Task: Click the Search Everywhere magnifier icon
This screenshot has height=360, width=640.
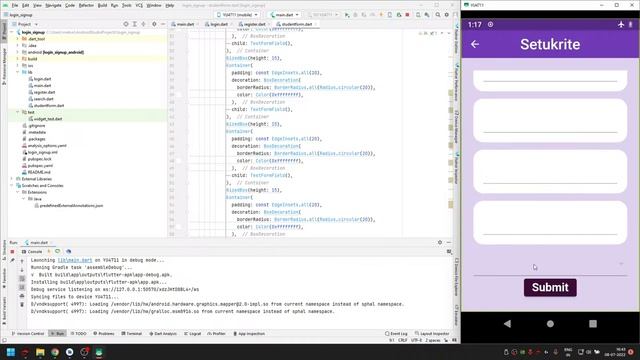Action: pos(438,15)
